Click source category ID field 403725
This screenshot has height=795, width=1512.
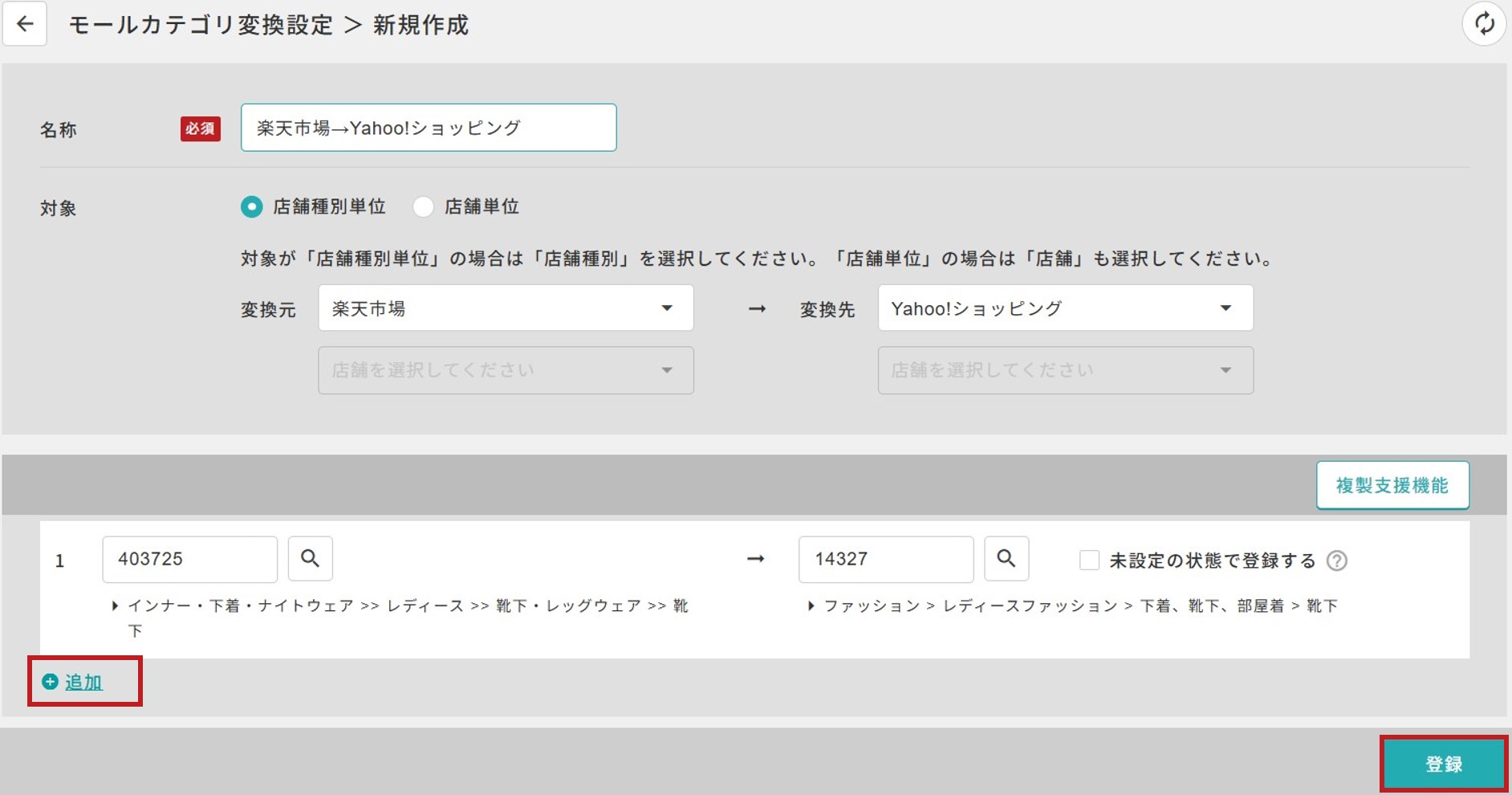click(x=190, y=559)
